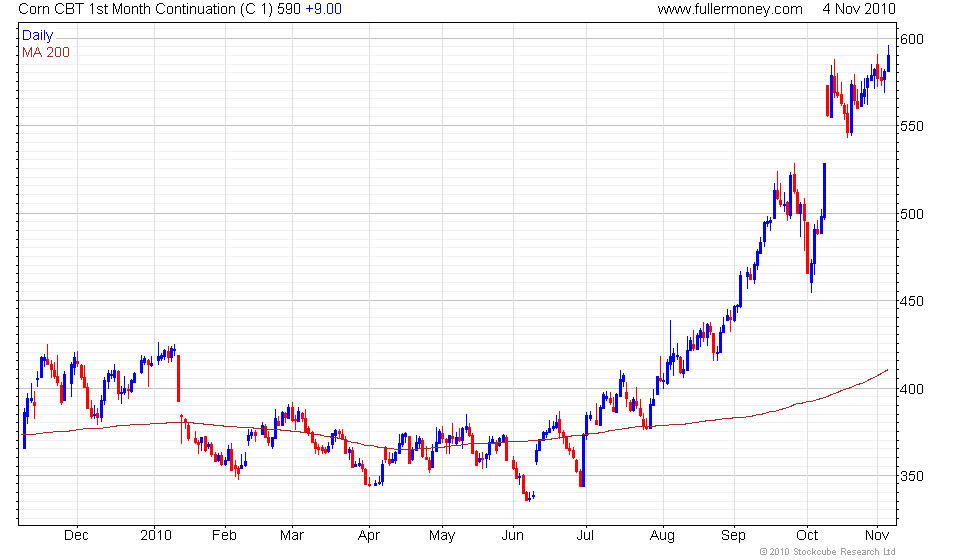Click the 500 price axis label
The height and width of the screenshot is (560, 980).
911,214
